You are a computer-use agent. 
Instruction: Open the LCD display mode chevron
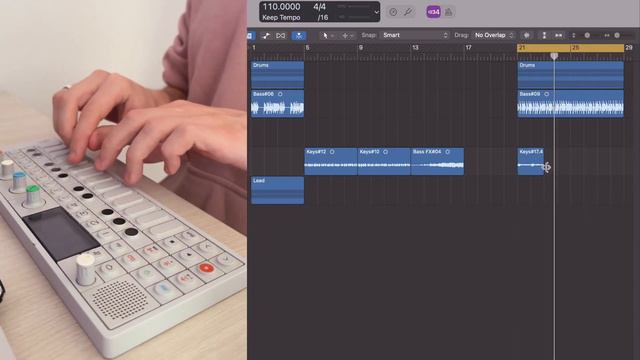click(x=376, y=12)
